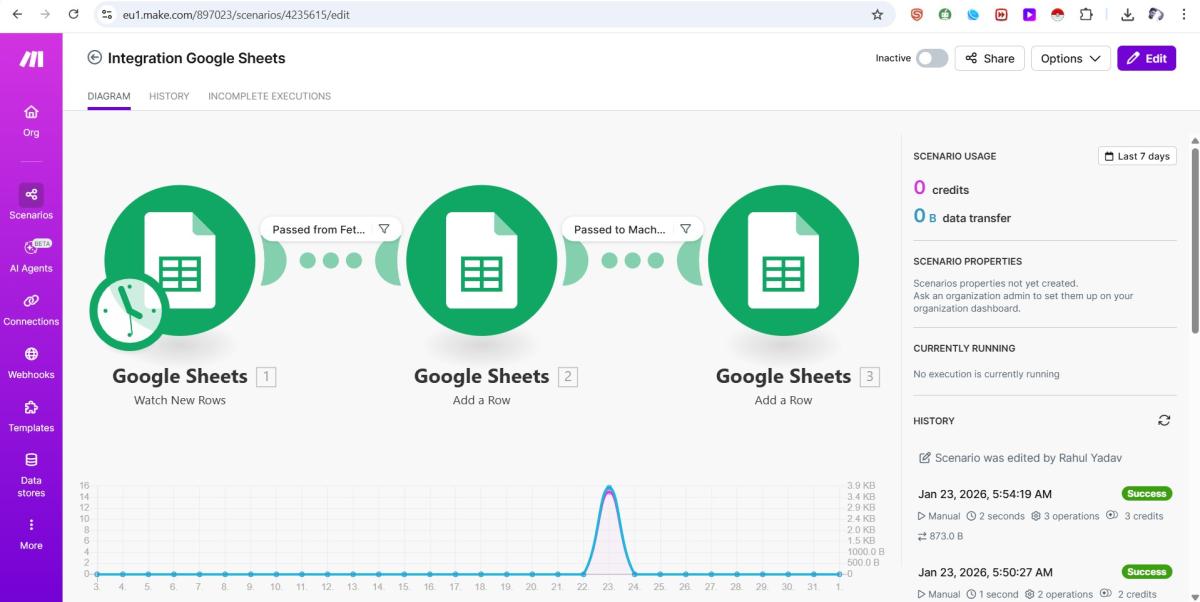
Task: Open Templates from the sidebar
Action: (31, 415)
